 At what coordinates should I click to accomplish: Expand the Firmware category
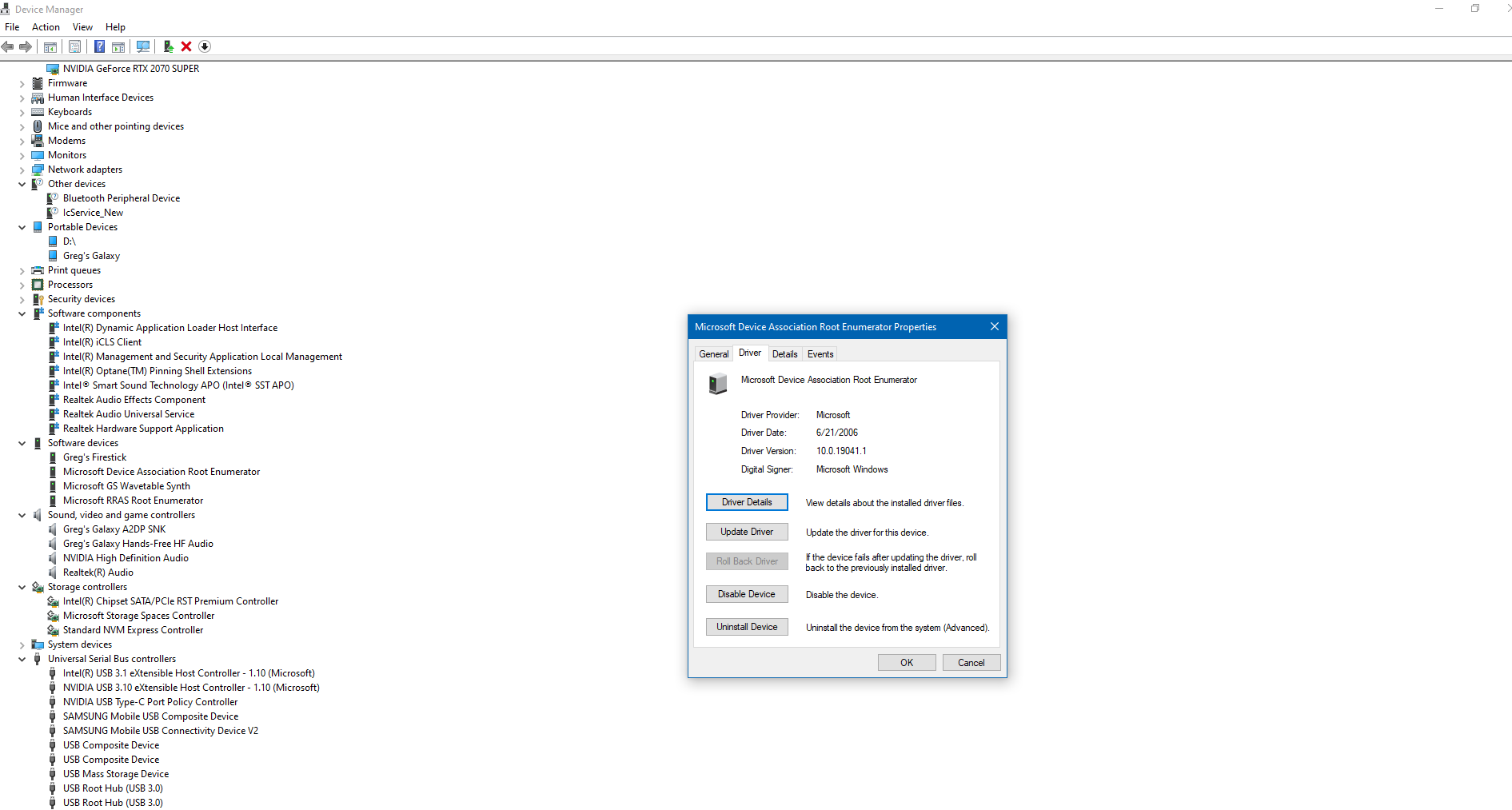pyautogui.click(x=22, y=83)
